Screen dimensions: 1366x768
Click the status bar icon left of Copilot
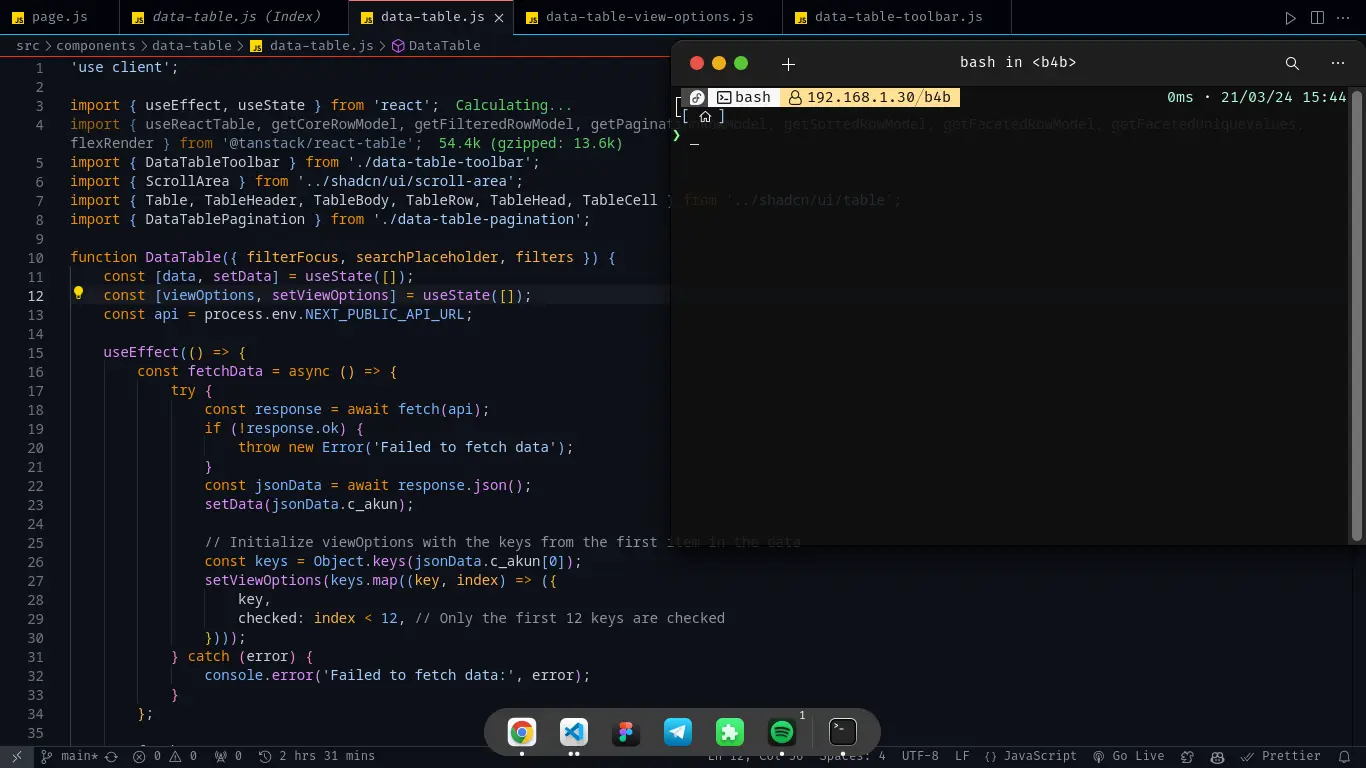[1188, 757]
